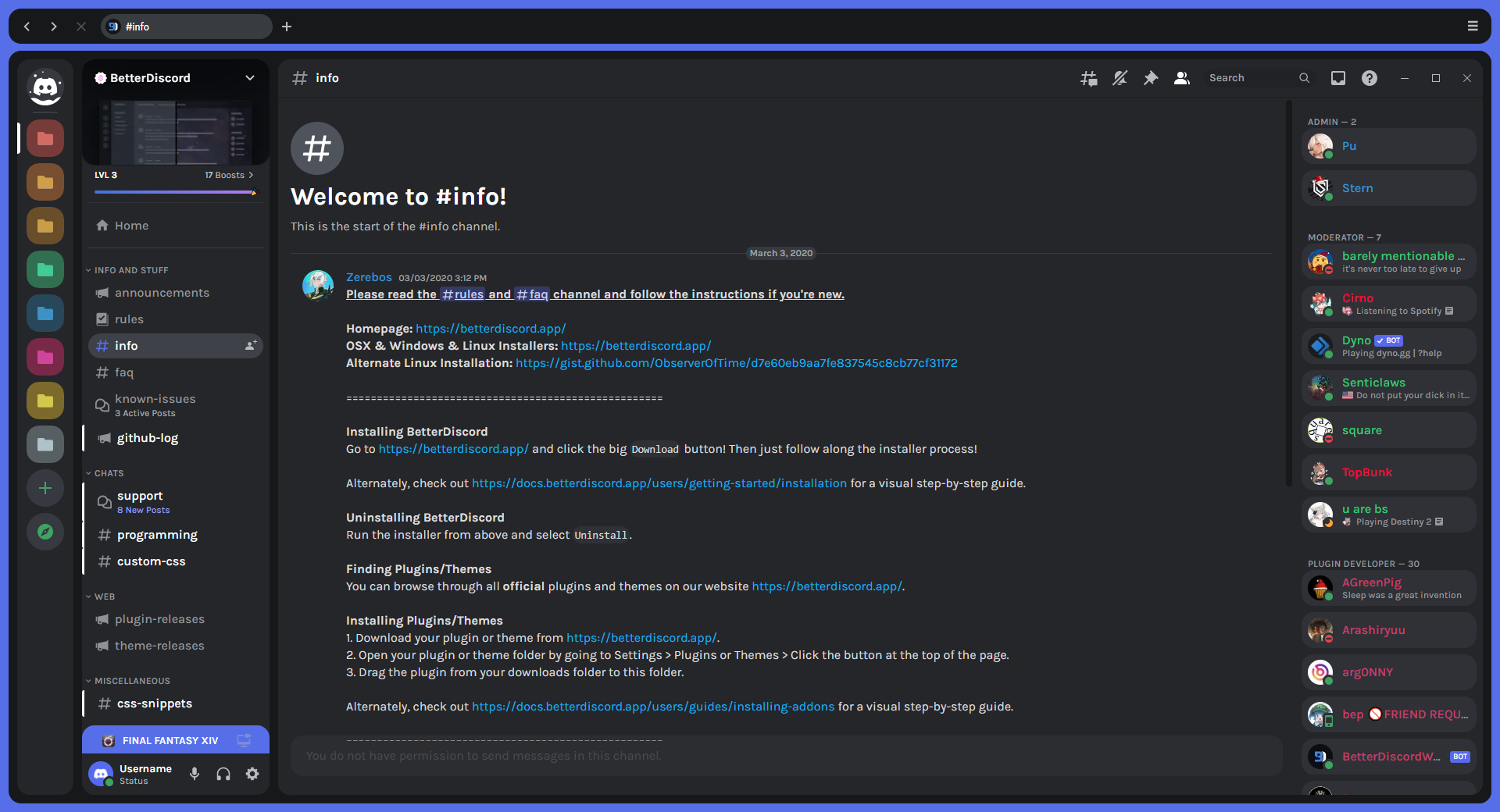Open the pink server folder

click(45, 357)
